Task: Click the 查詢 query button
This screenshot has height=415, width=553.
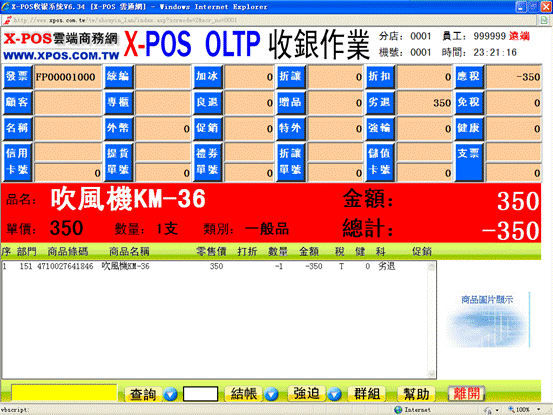Action: pyautogui.click(x=143, y=394)
